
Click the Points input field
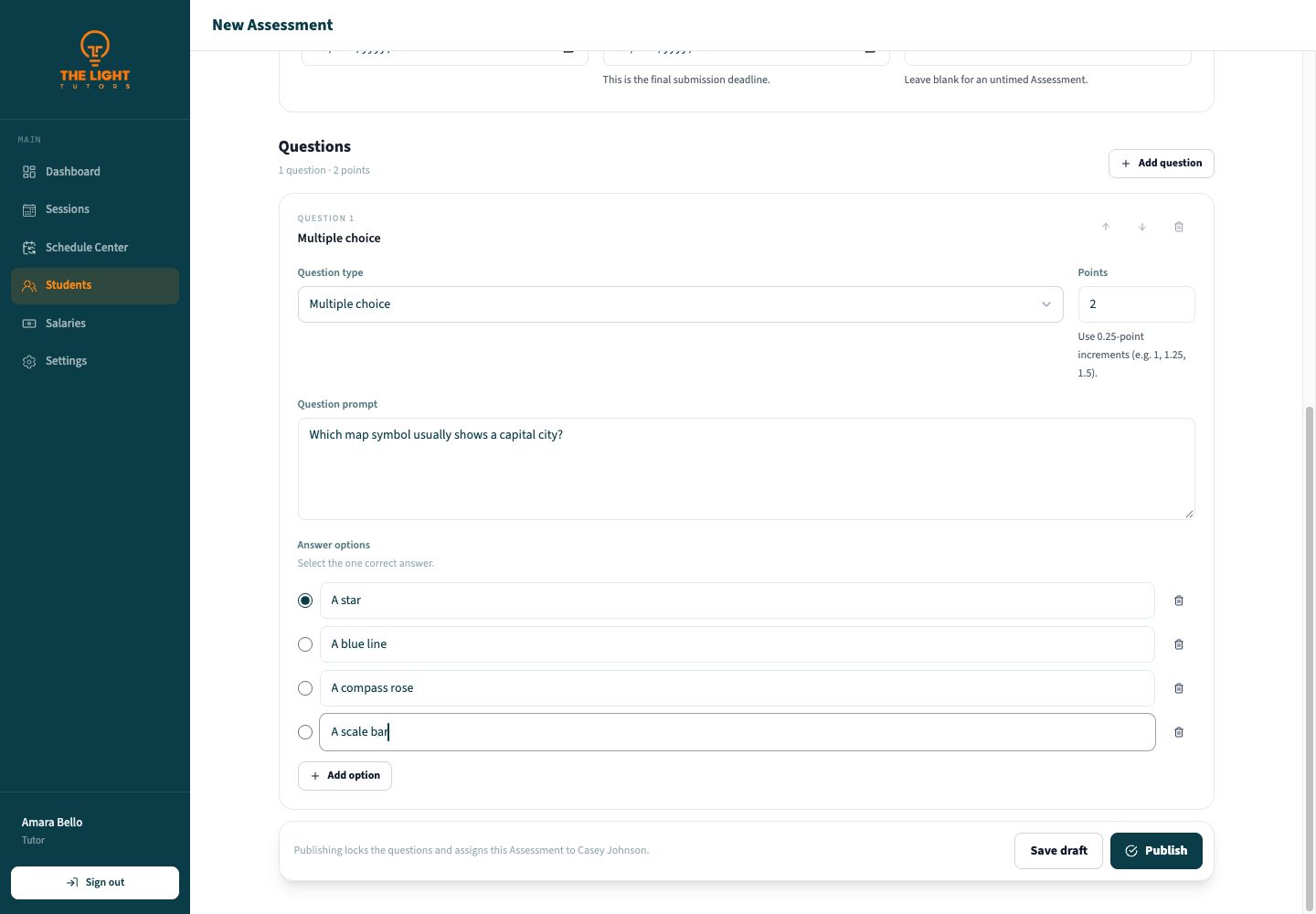tap(1136, 304)
